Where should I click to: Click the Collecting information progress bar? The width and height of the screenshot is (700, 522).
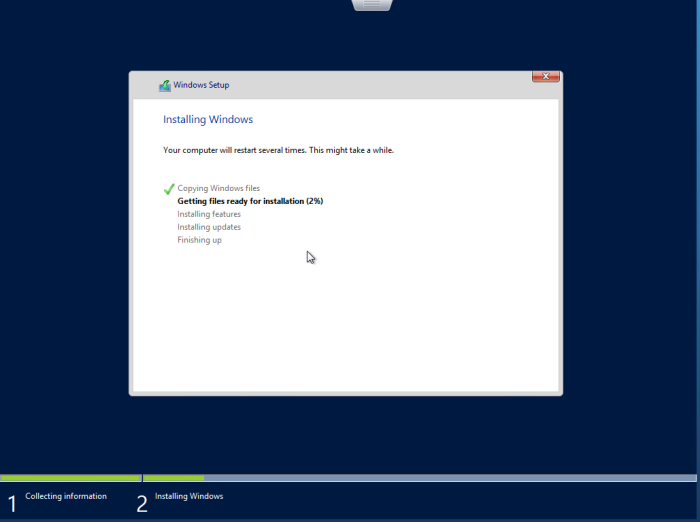[x=71, y=478]
